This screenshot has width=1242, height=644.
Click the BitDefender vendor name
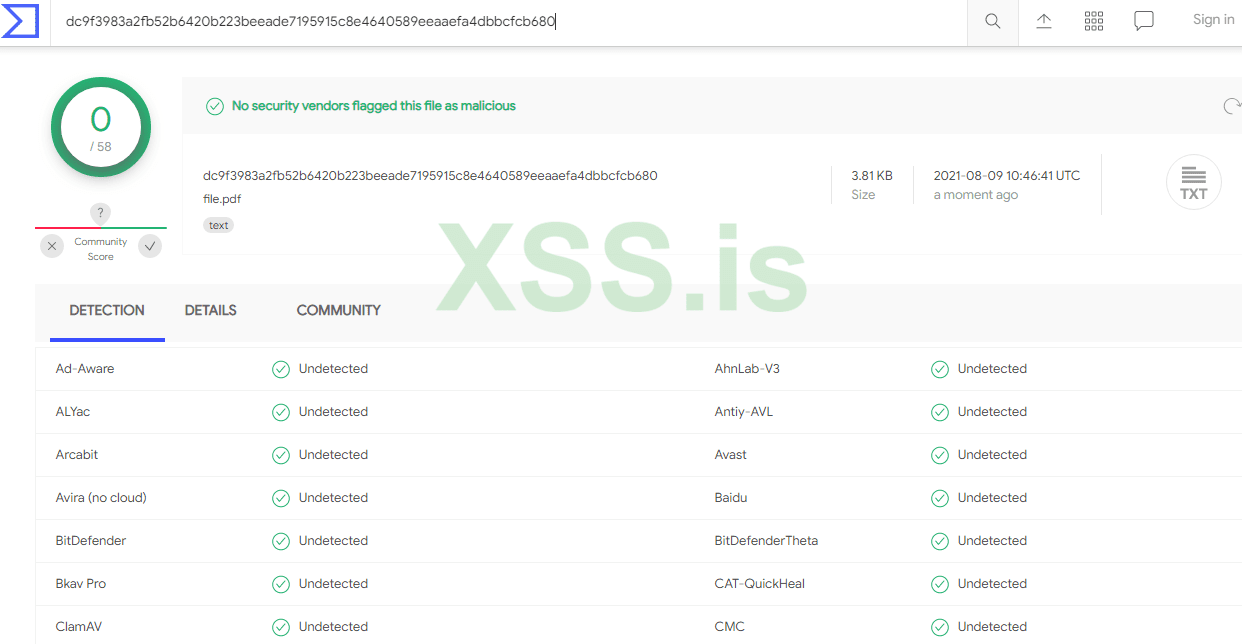[x=91, y=541]
